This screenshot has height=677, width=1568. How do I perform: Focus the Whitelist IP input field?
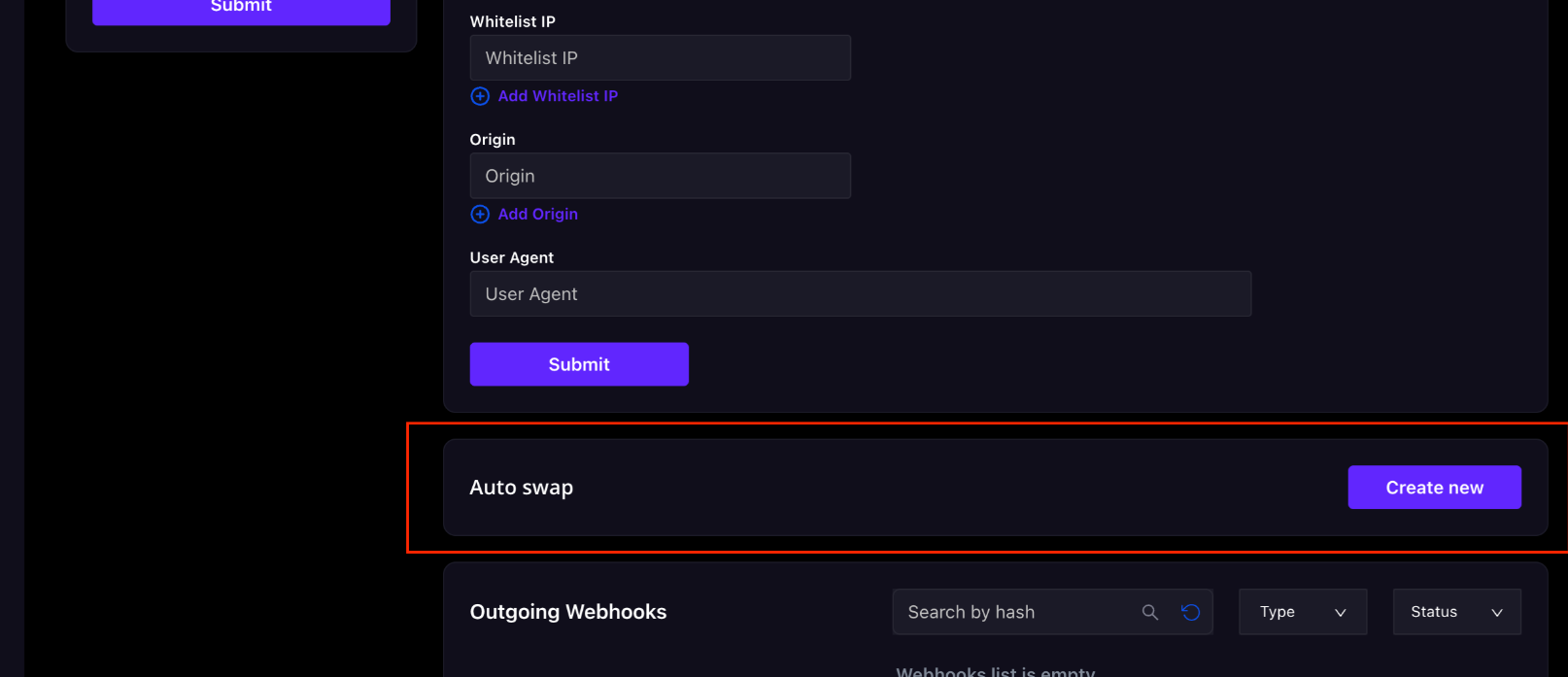click(x=660, y=58)
